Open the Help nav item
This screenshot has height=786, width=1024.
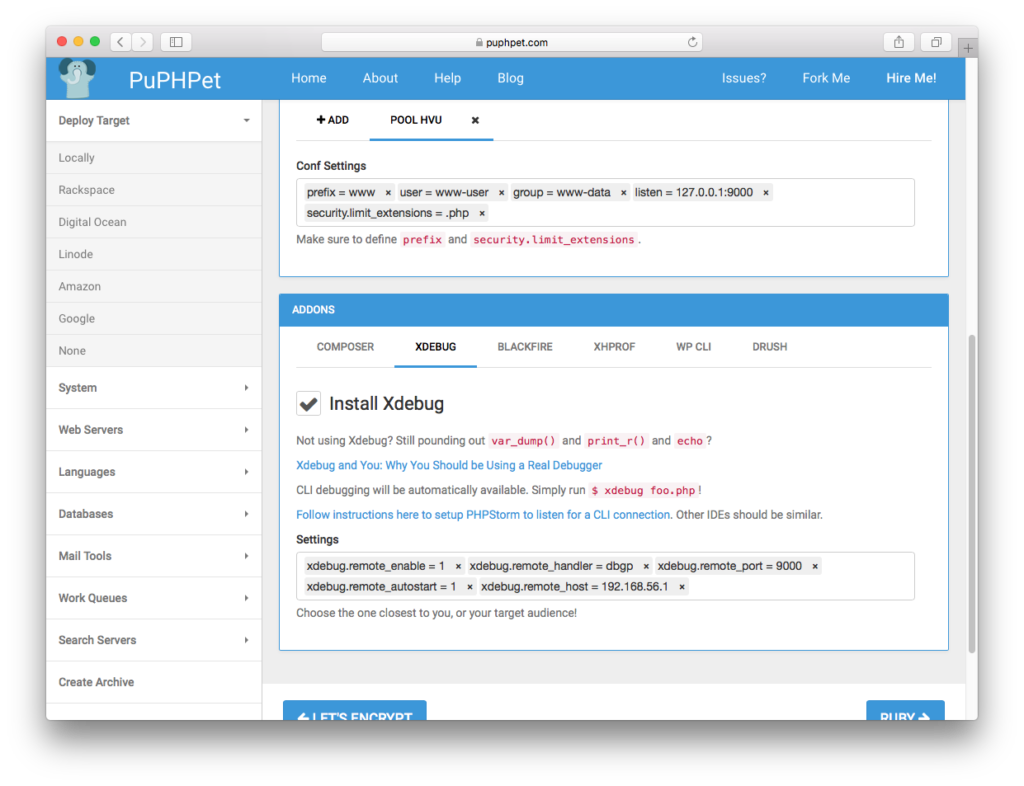point(447,78)
